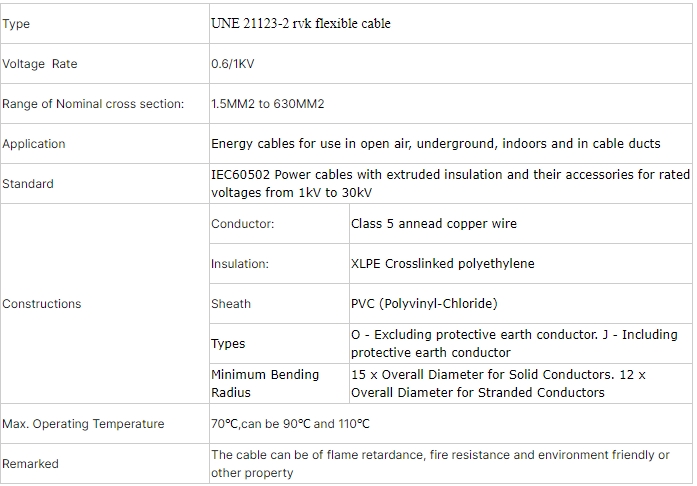Image resolution: width=697 pixels, height=486 pixels.
Task: Select the '0.6/1KV' value cell
Action: [x=451, y=64]
